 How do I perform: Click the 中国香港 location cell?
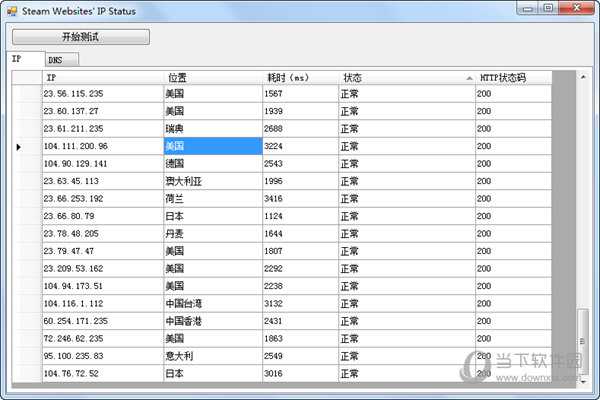[213, 321]
